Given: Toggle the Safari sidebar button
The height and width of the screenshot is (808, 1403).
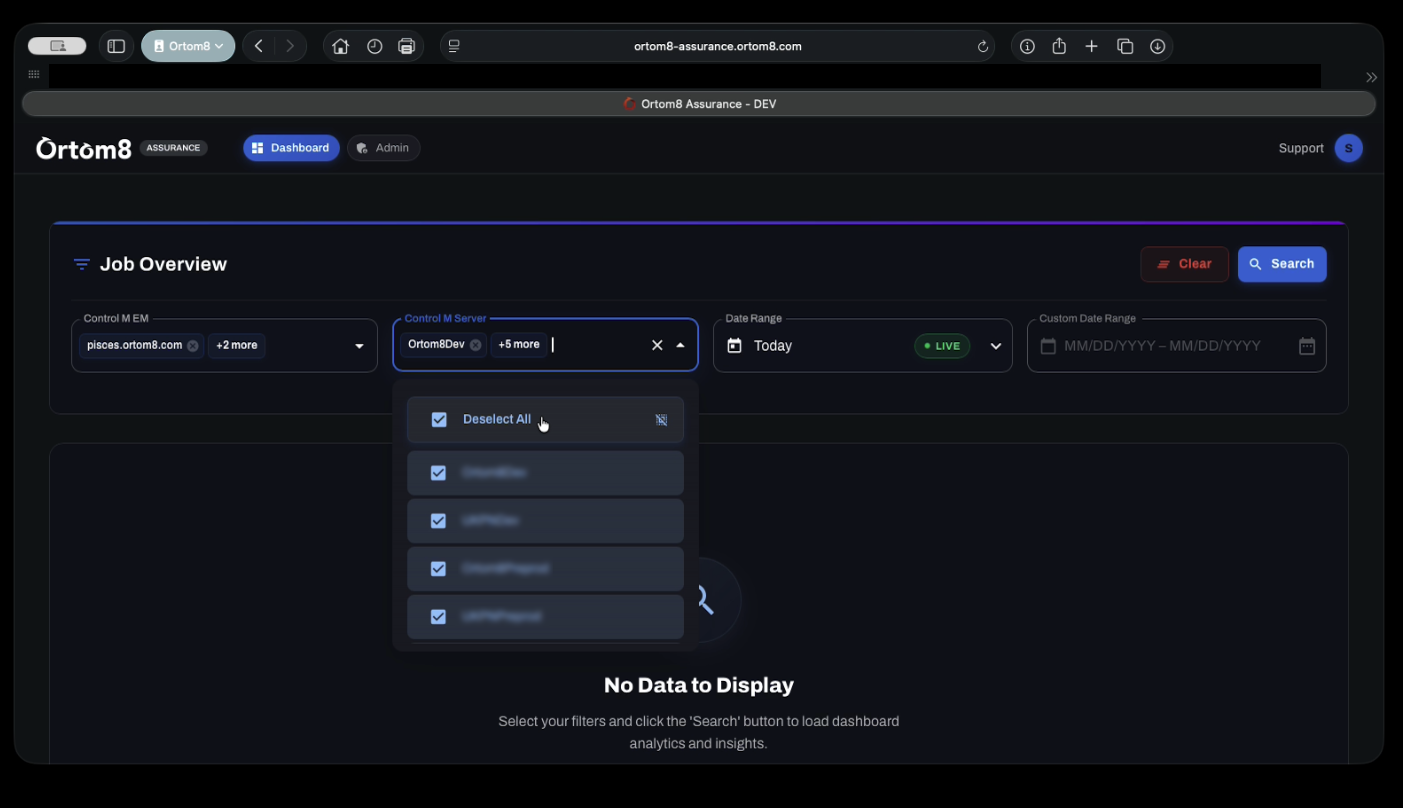Looking at the screenshot, I should [116, 46].
